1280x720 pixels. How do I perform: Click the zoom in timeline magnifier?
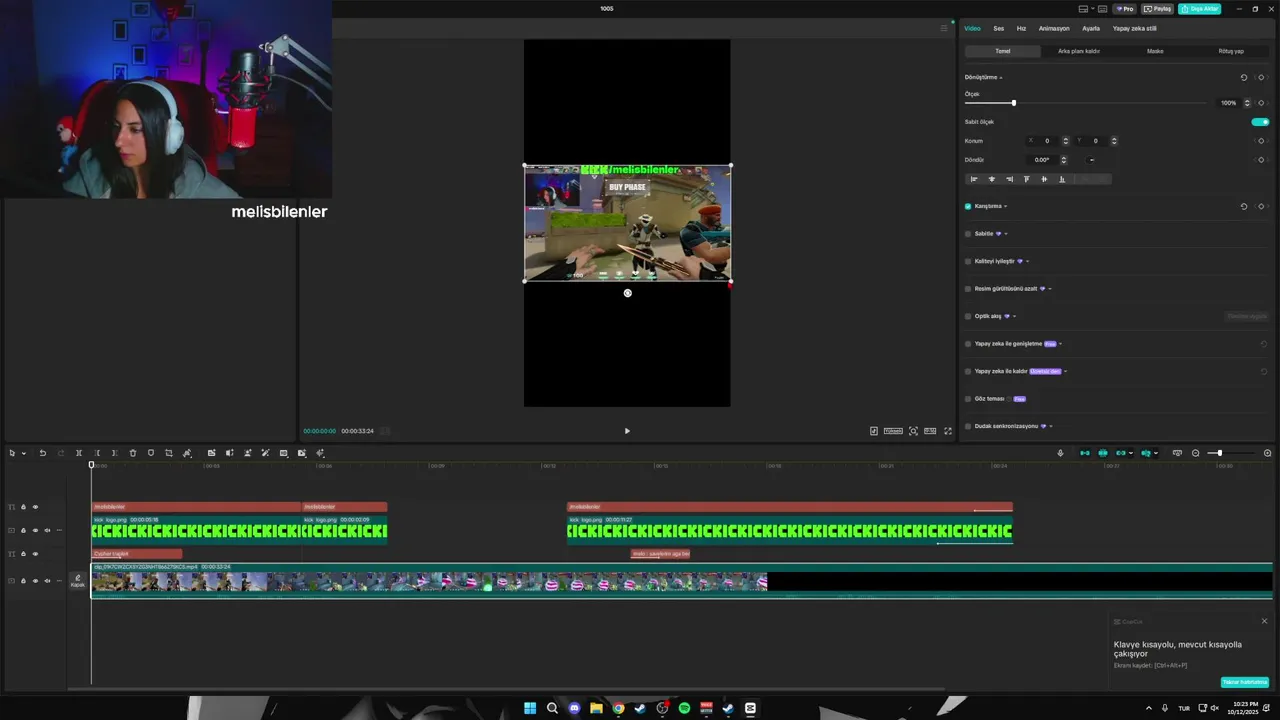pos(1267,453)
